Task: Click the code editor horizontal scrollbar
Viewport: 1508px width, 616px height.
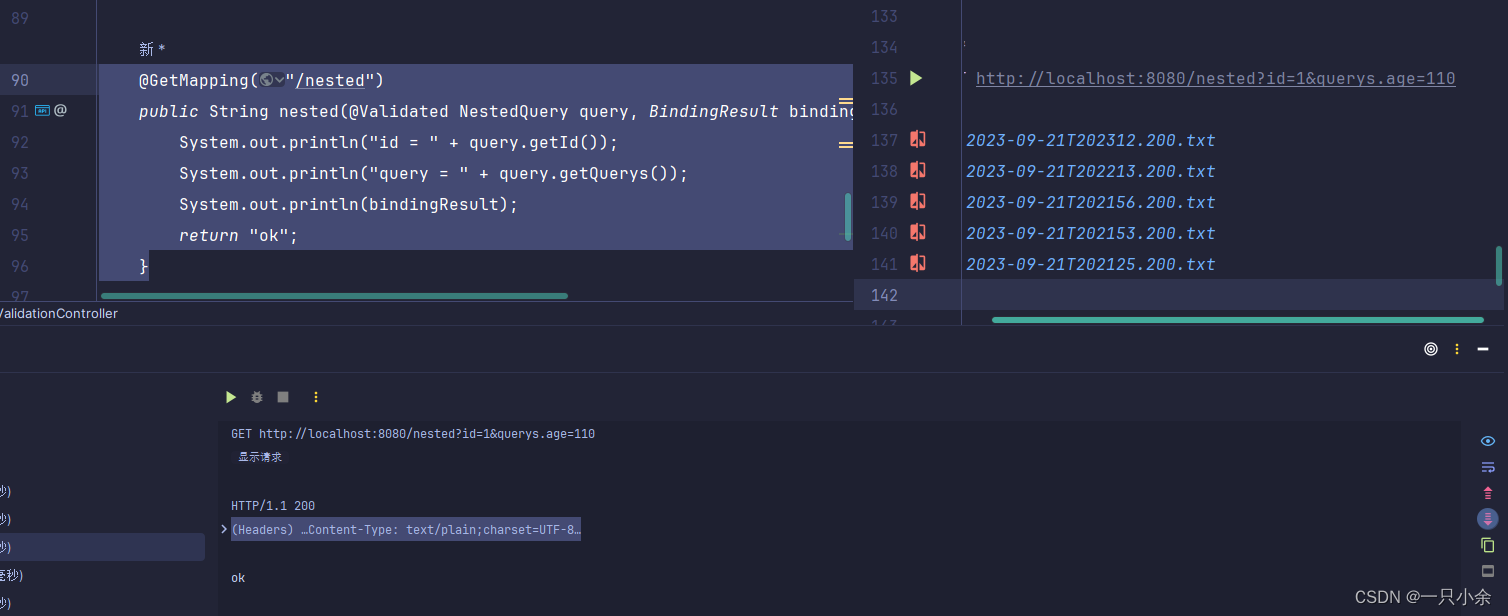Action: click(x=334, y=296)
